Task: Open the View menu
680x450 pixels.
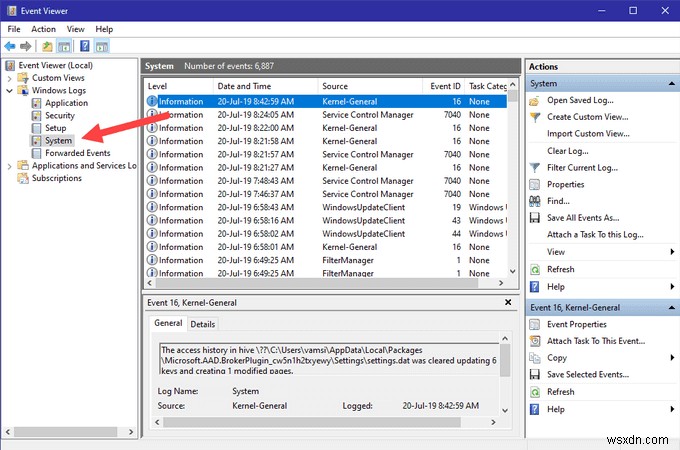Action: coord(75,29)
